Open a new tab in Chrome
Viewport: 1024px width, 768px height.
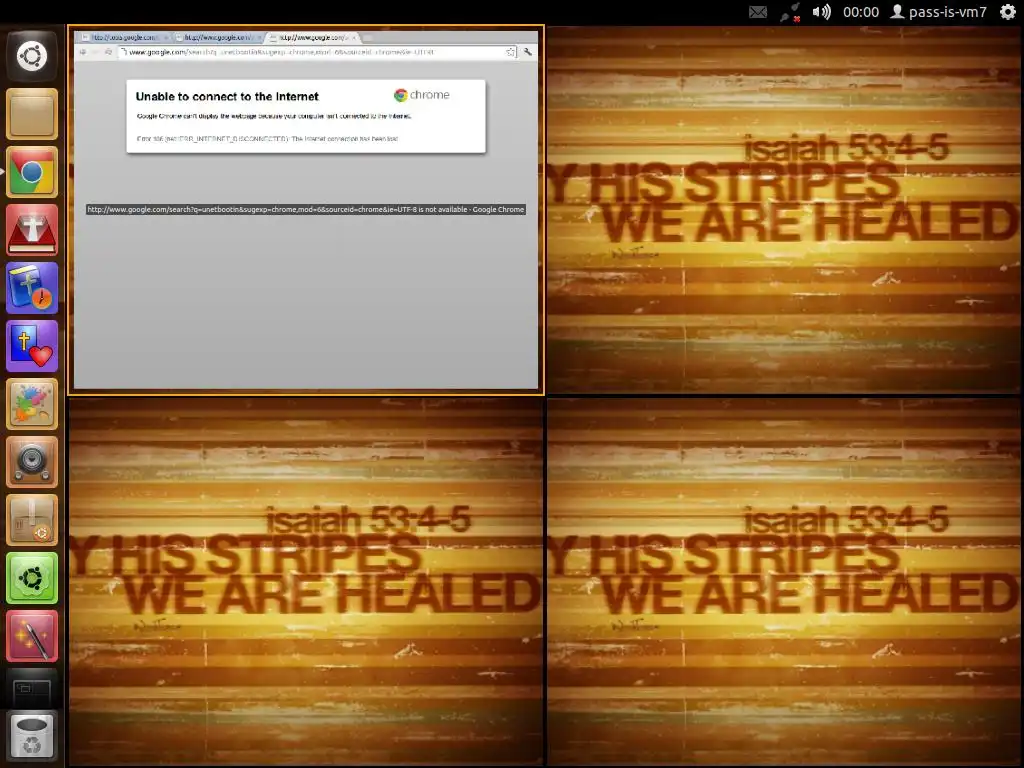367,38
